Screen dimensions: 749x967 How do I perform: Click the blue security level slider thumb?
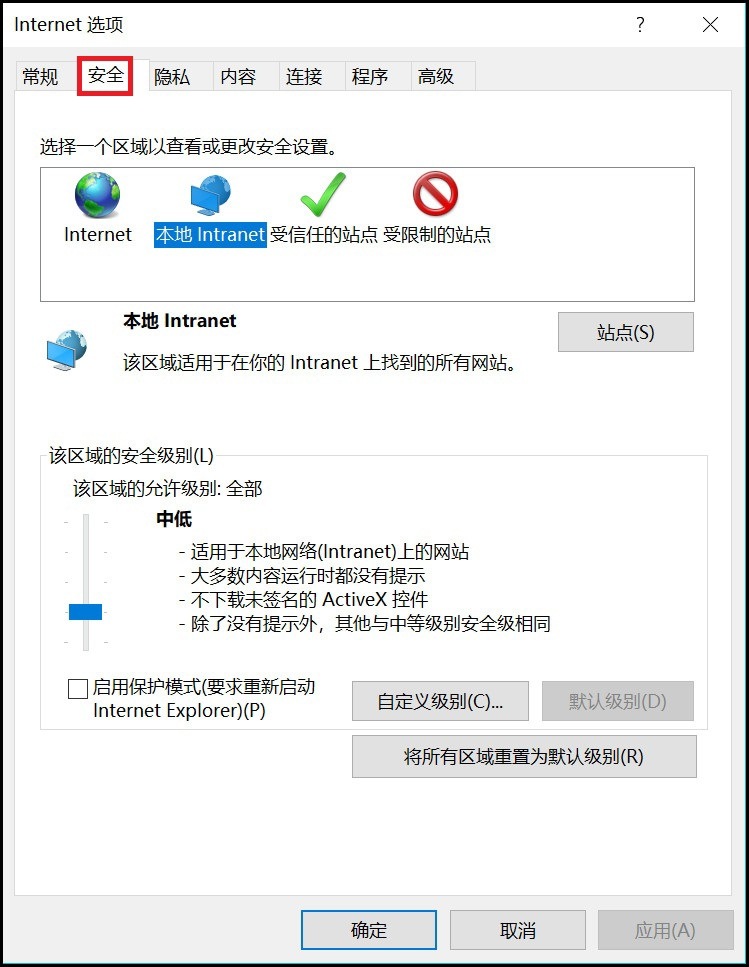pyautogui.click(x=86, y=612)
